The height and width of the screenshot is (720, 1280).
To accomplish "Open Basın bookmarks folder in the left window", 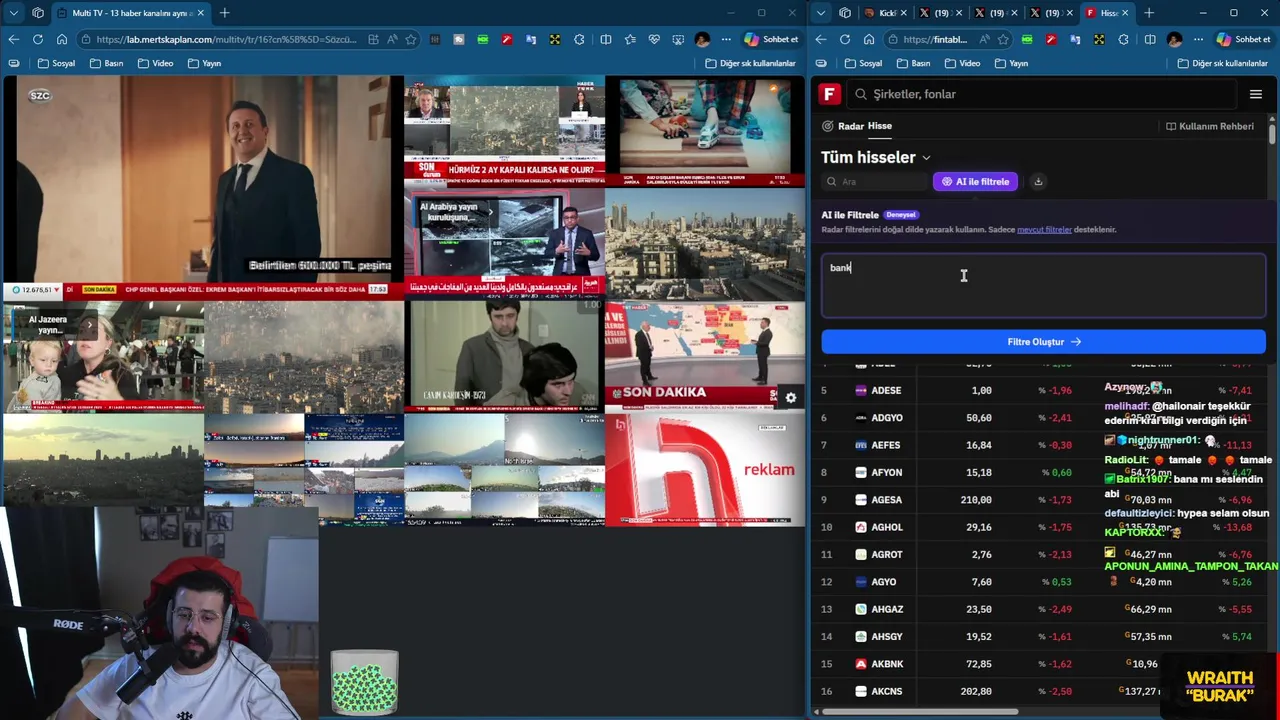I will coord(106,63).
